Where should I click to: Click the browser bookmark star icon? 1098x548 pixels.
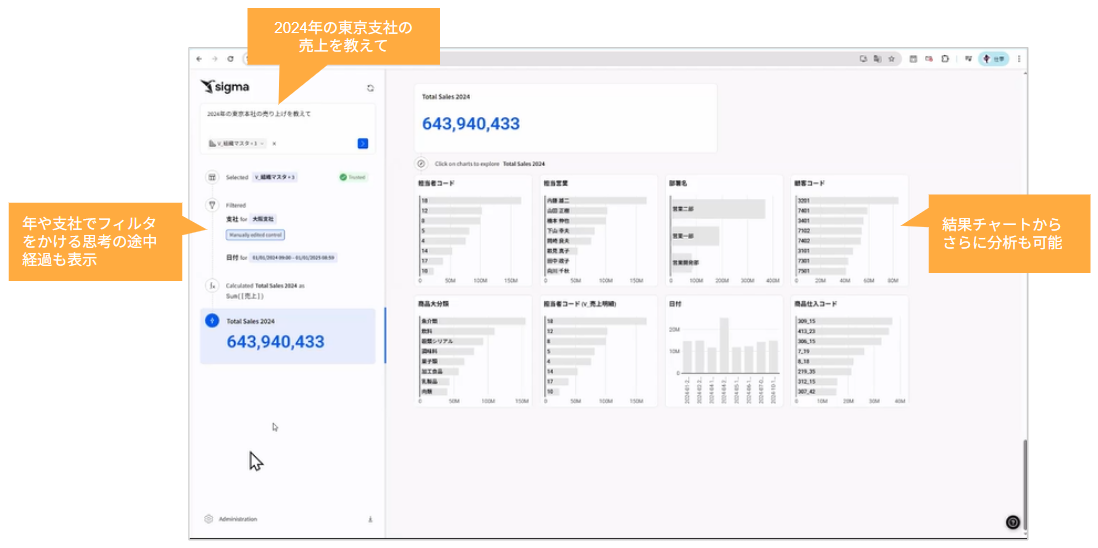pos(891,59)
